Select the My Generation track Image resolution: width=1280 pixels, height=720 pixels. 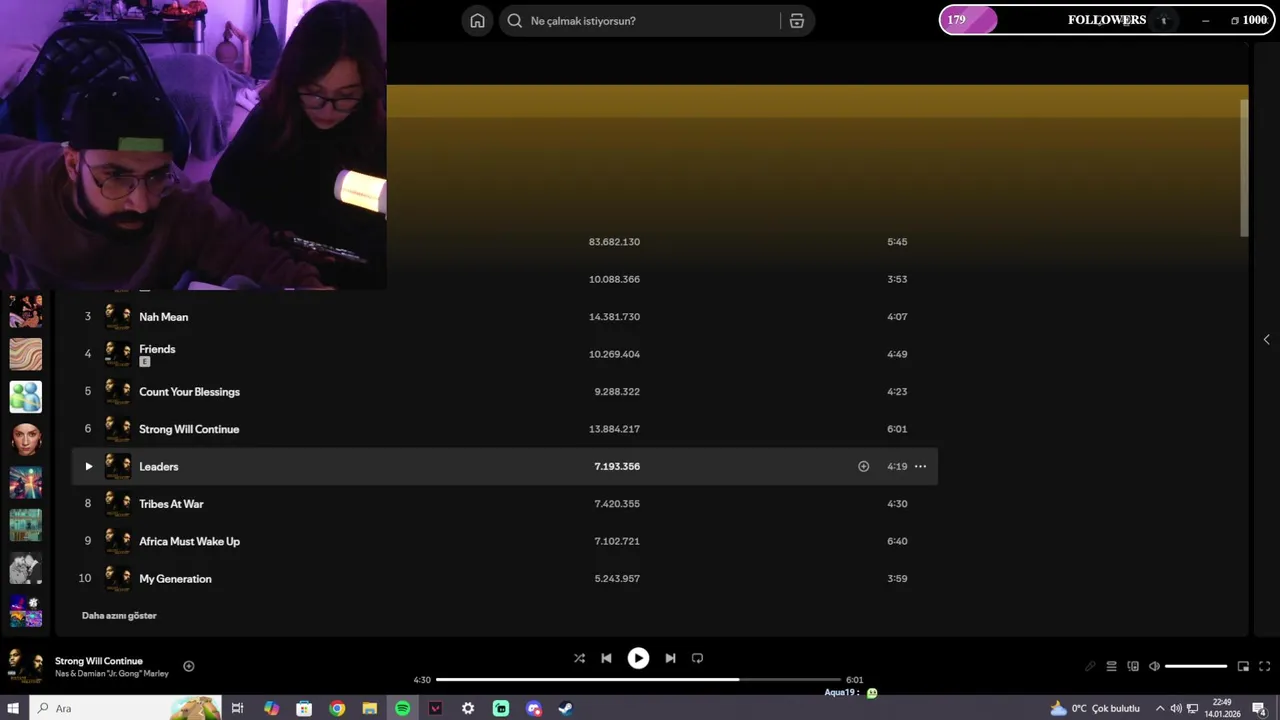[175, 579]
